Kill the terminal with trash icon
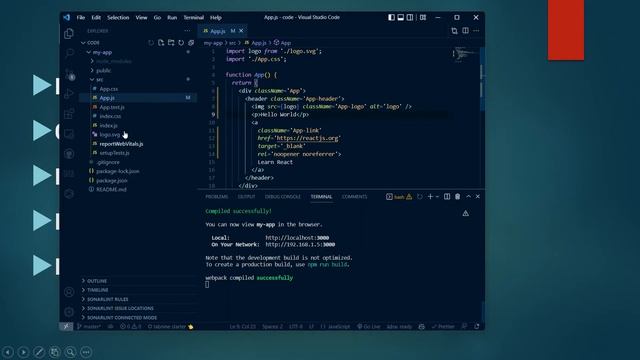The image size is (640, 360). (458, 197)
